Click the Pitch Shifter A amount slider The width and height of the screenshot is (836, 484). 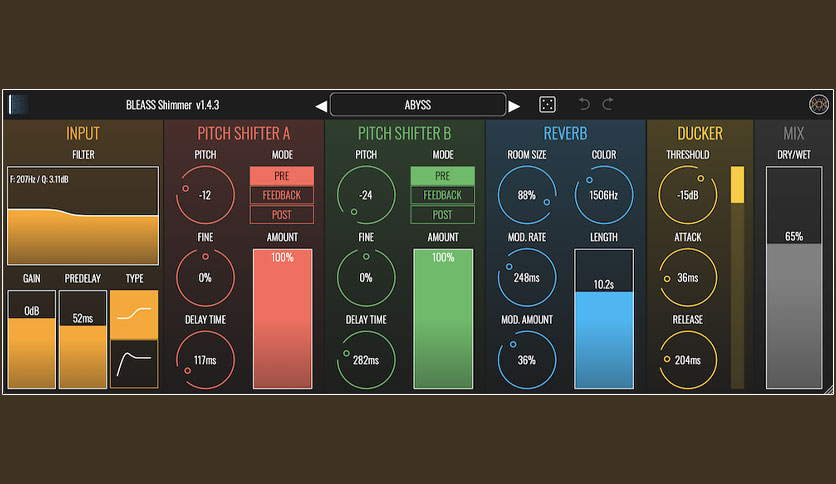point(282,319)
